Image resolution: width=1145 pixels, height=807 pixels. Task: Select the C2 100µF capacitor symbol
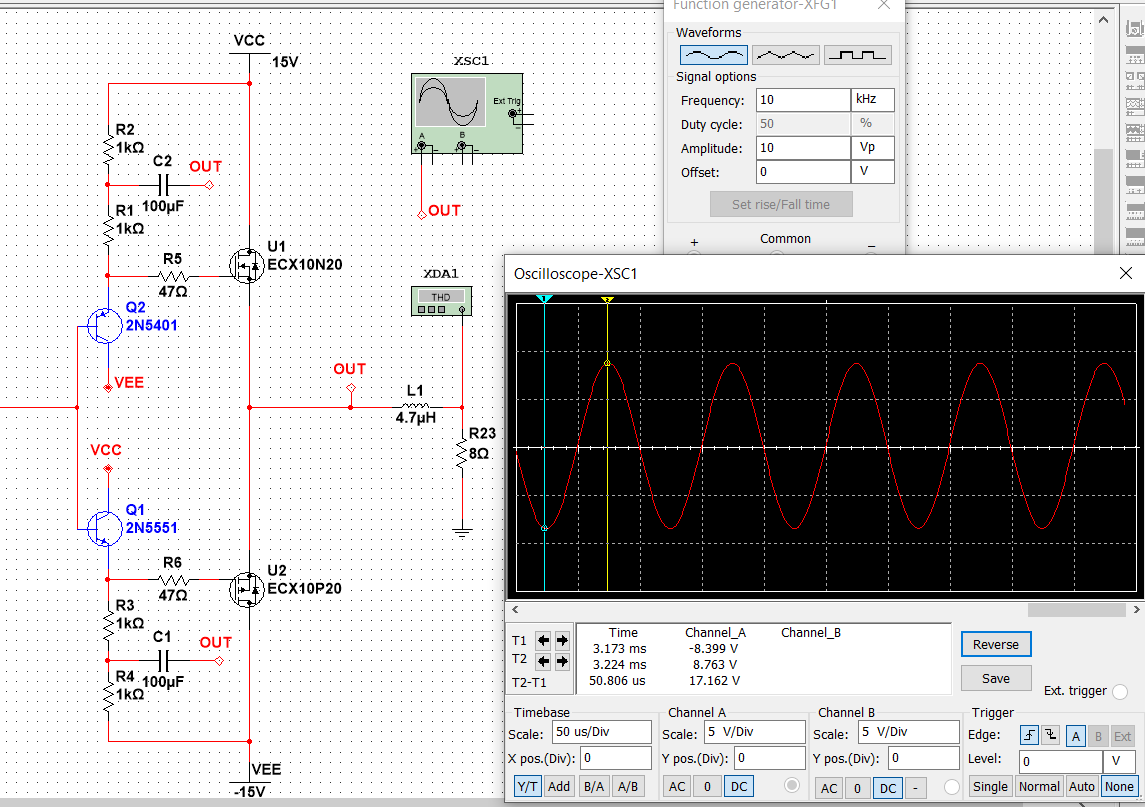(x=164, y=185)
